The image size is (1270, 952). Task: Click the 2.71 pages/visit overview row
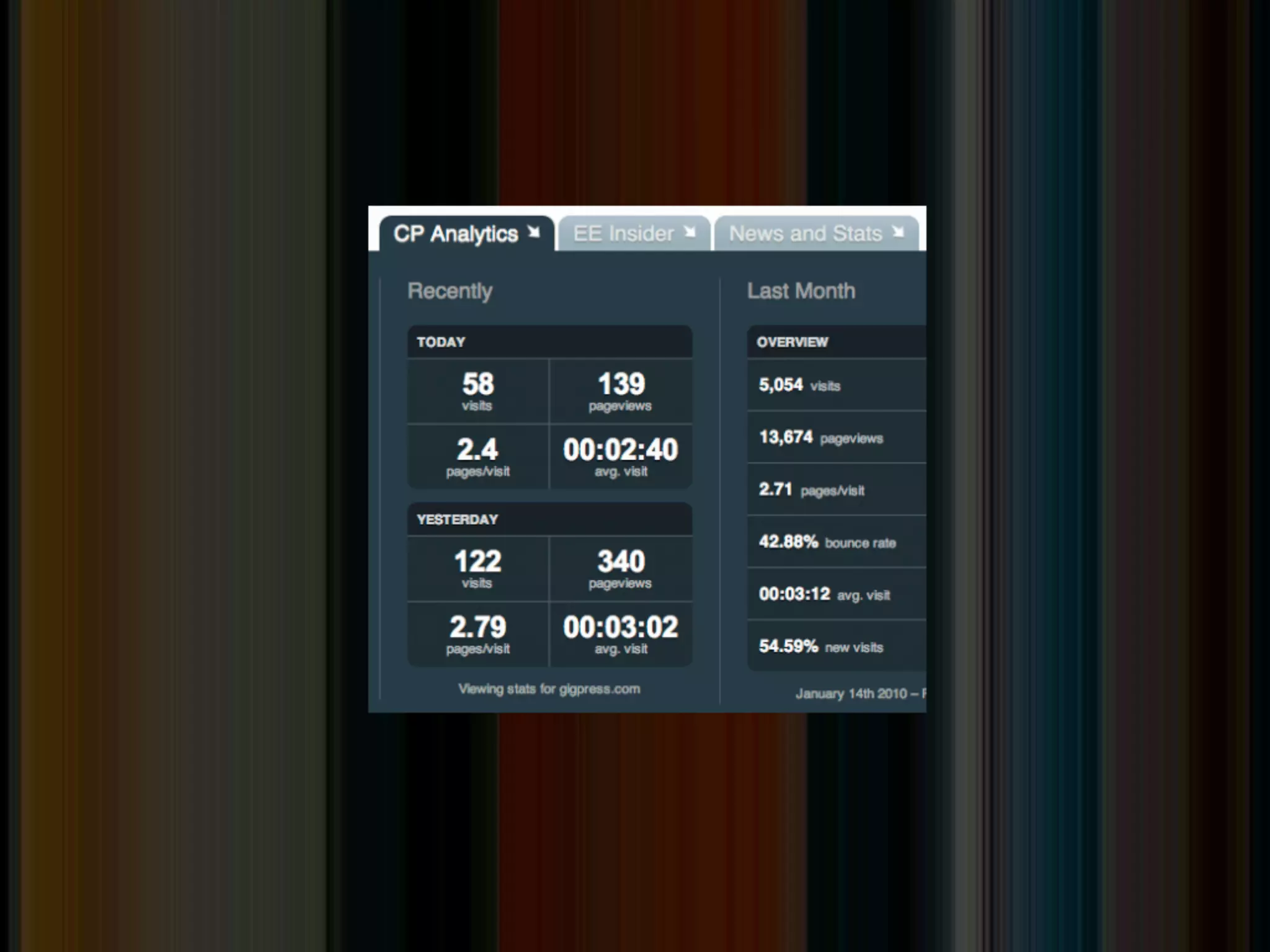(x=837, y=490)
